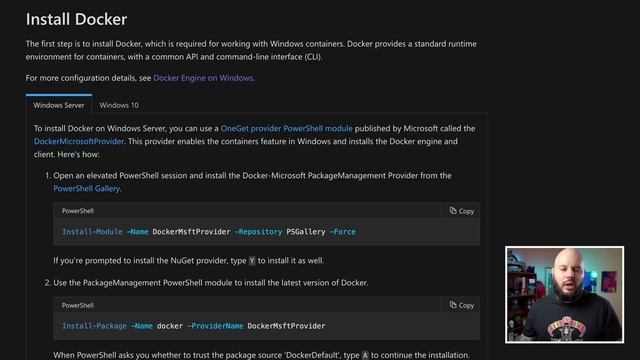Screen dimensions: 640x360
Task: Click the paragraph starting 'The first step is to install Docker'
Action: click(251, 50)
